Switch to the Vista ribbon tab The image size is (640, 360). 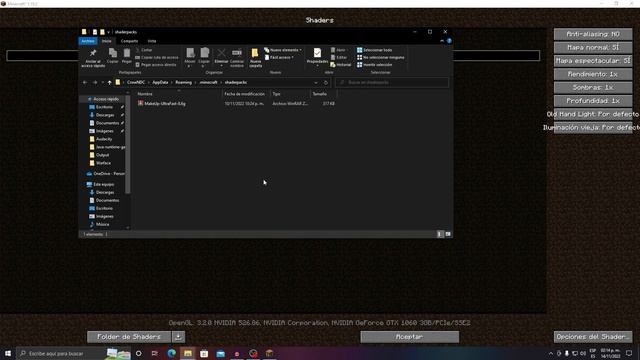click(x=152, y=41)
